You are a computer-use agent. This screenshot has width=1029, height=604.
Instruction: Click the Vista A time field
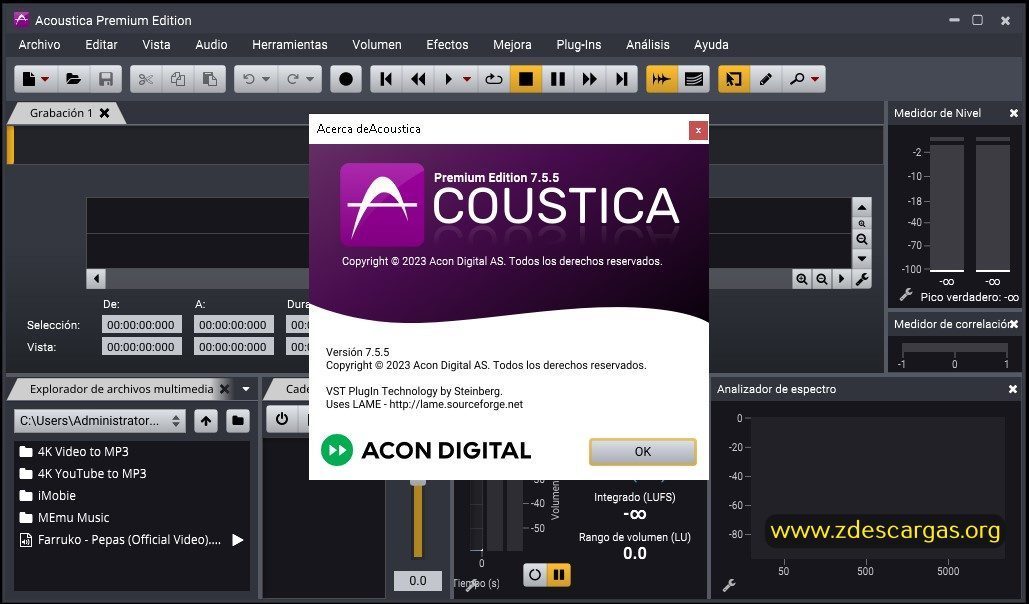point(234,347)
